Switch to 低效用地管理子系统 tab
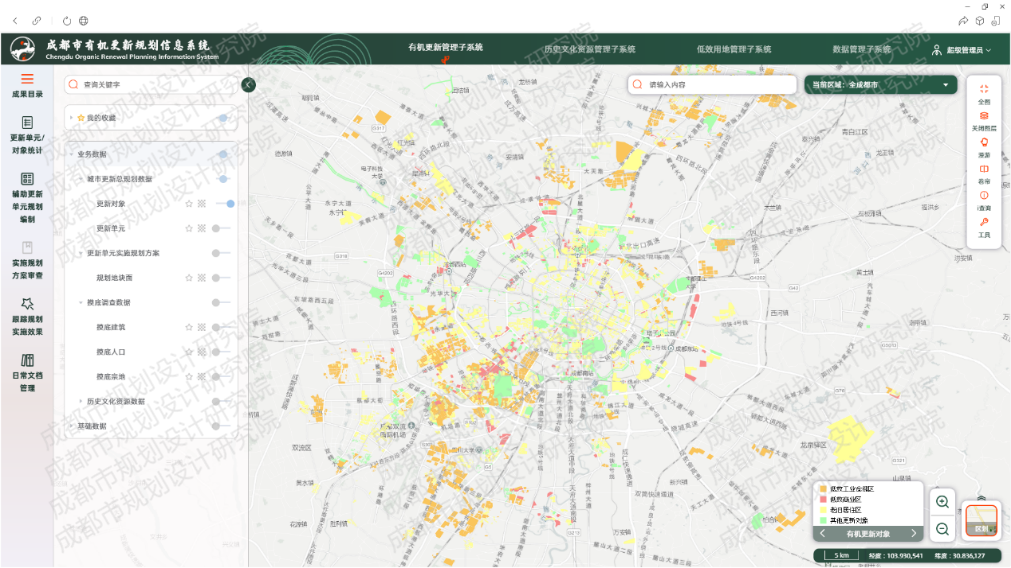Viewport: 1011px width, 568px height. [x=734, y=49]
